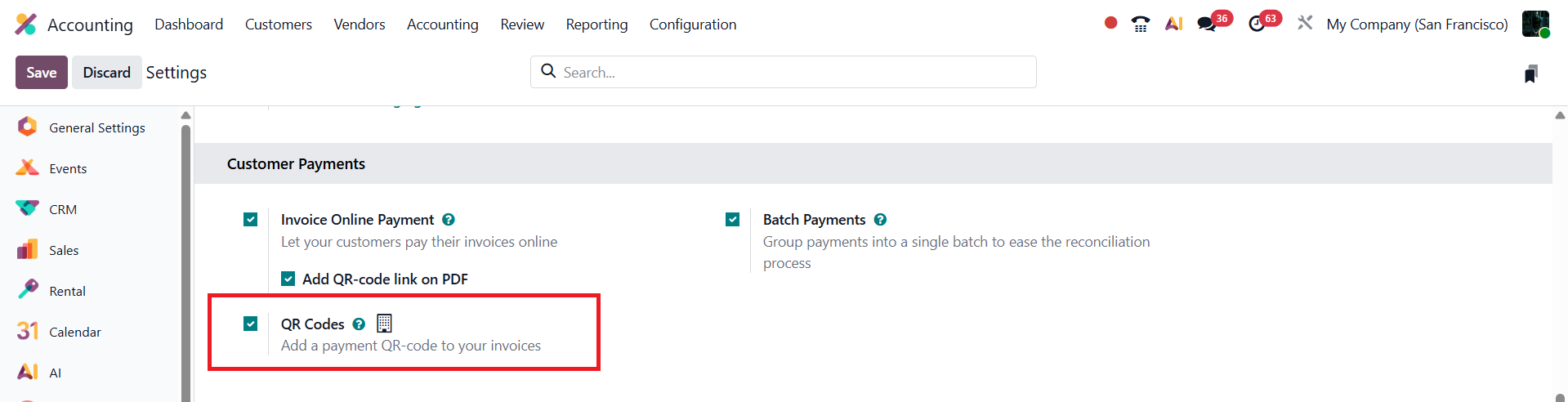Disable Add QR-code link on PDF
Screen dimensions: 1568x402
(x=288, y=279)
